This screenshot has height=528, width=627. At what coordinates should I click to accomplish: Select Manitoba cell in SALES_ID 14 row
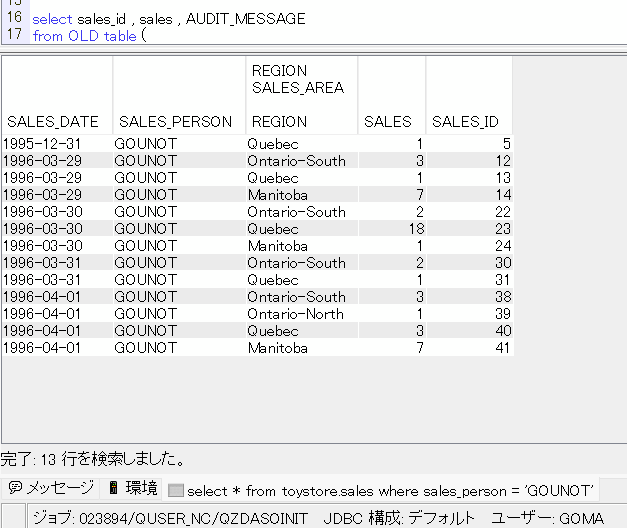[302, 194]
